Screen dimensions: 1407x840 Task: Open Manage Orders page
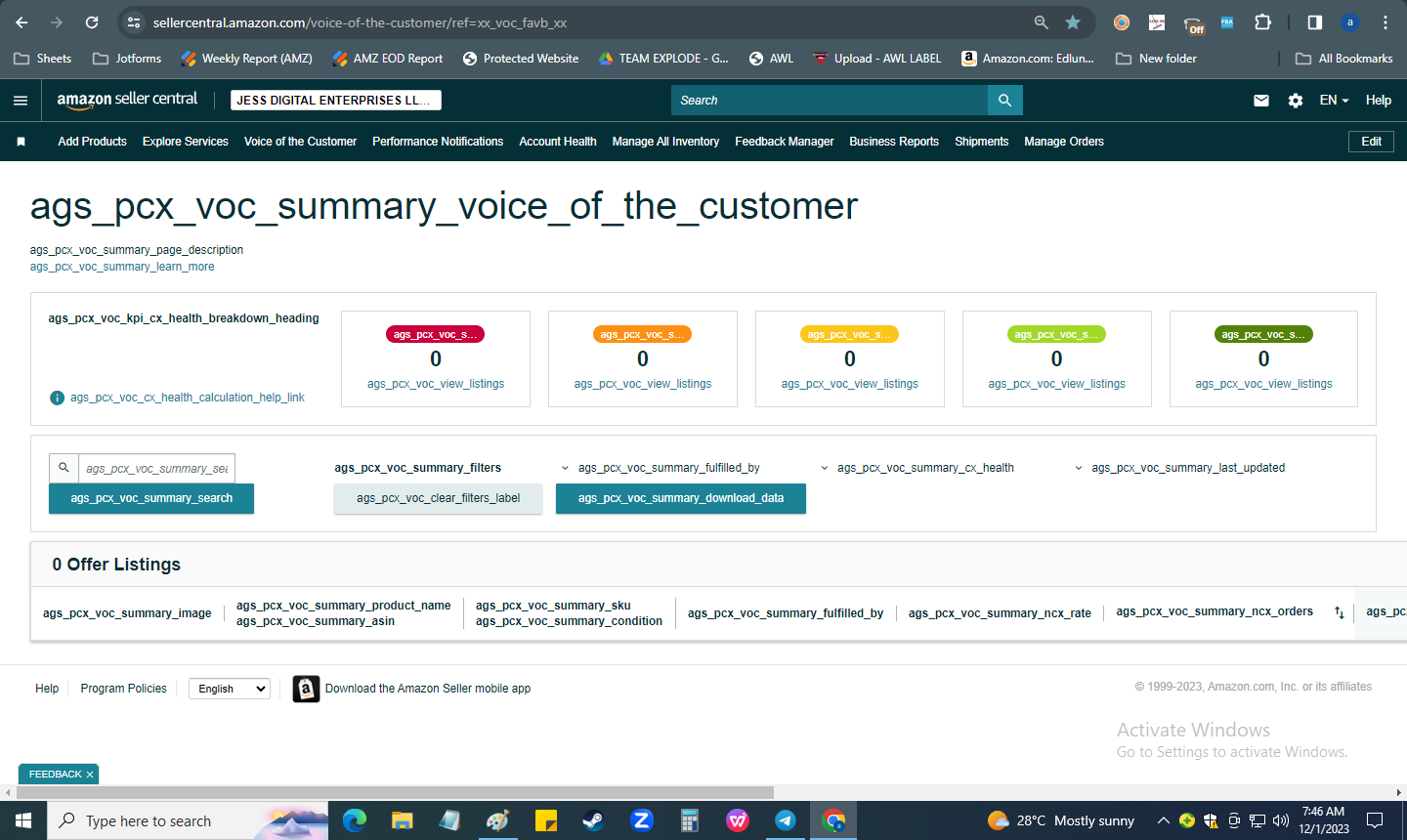tap(1064, 142)
